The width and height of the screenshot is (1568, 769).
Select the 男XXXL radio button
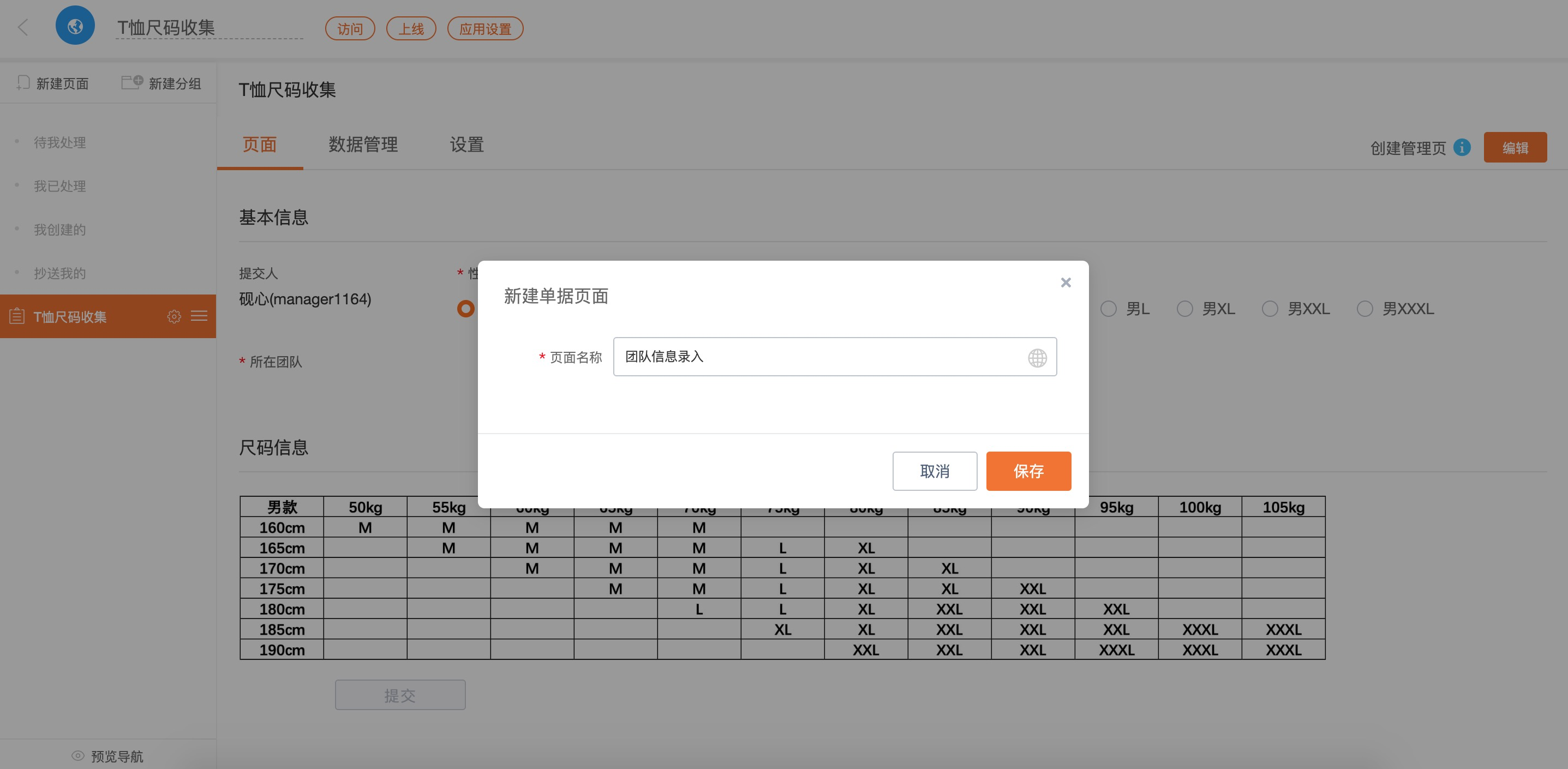pyautogui.click(x=1364, y=309)
